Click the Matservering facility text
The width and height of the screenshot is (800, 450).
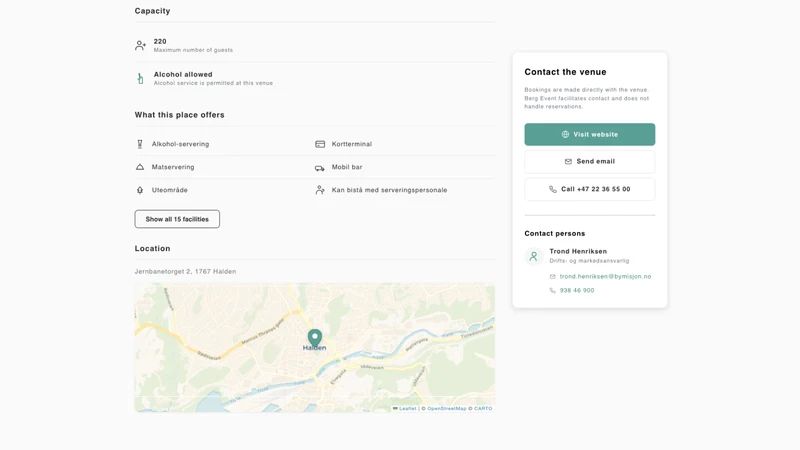point(173,167)
